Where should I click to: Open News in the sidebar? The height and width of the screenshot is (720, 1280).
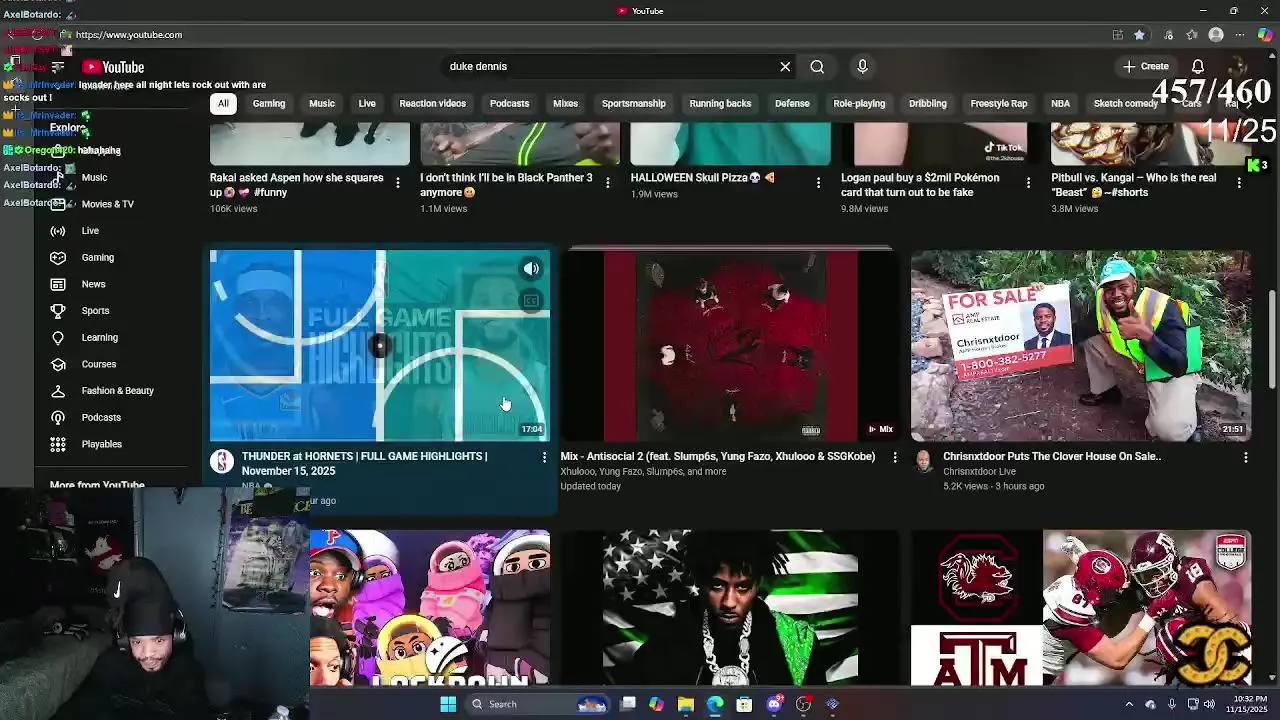pos(93,284)
